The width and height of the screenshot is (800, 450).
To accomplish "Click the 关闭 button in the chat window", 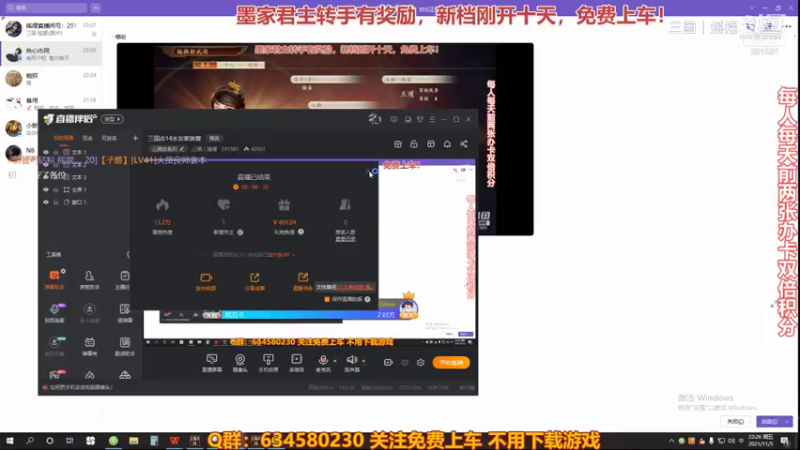I will [x=736, y=422].
